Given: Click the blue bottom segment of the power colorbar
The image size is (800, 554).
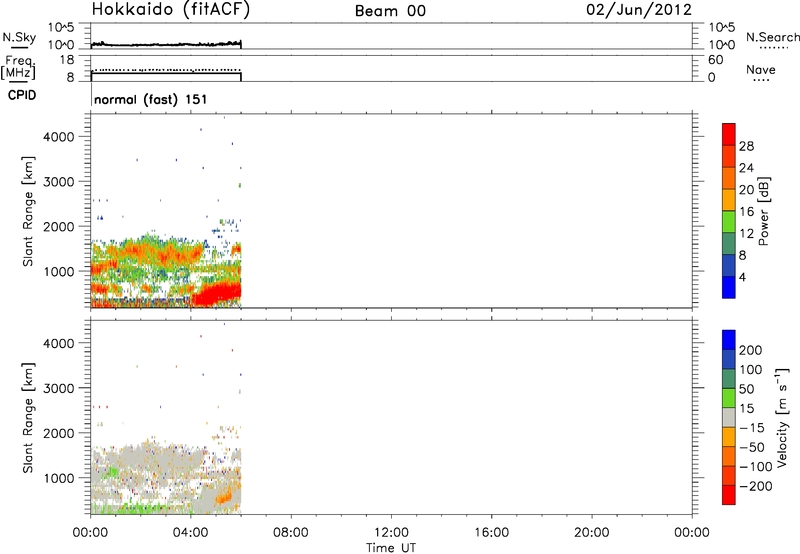Looking at the screenshot, I should click(x=729, y=287).
